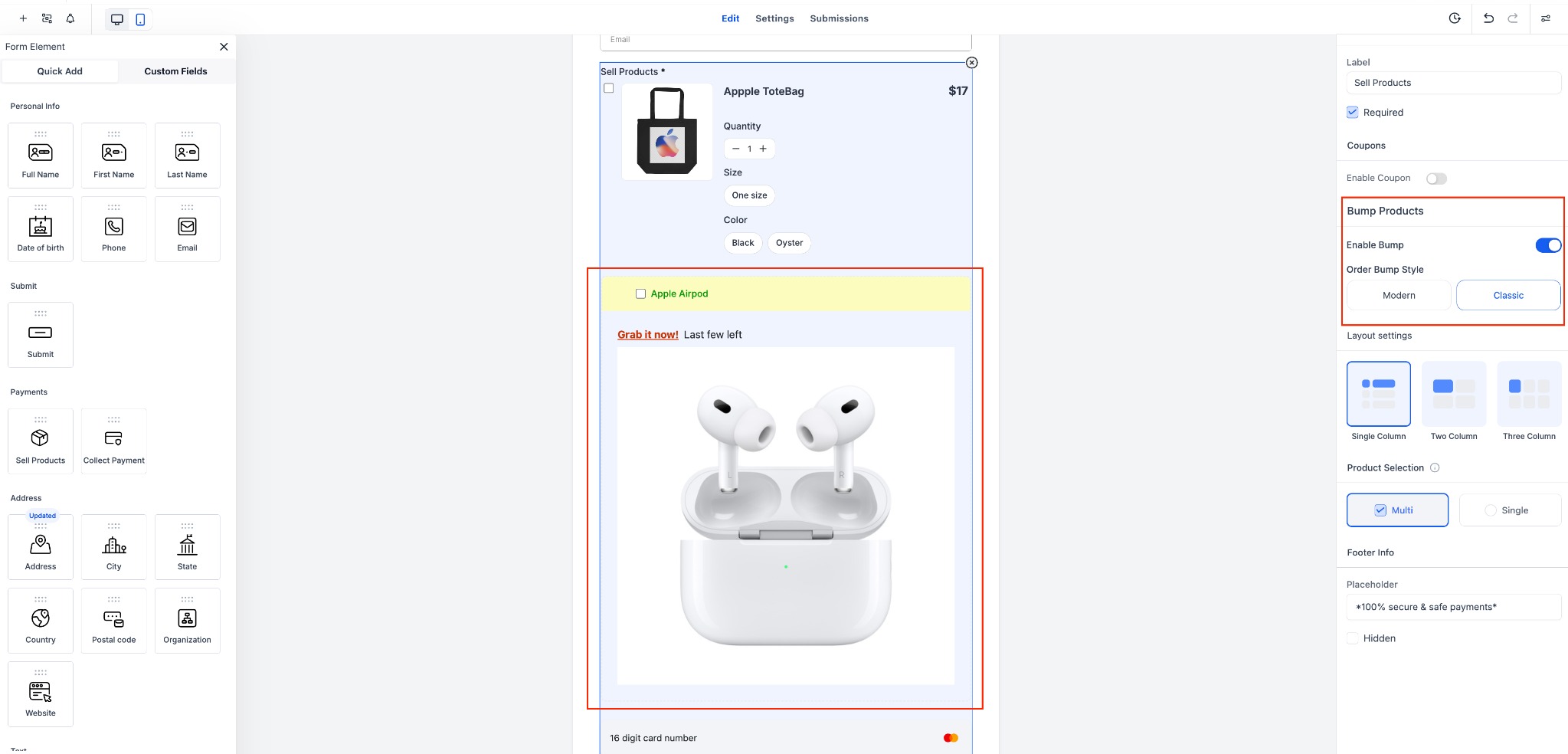1568x754 pixels.
Task: Add the Postal code field
Action: pos(113,621)
